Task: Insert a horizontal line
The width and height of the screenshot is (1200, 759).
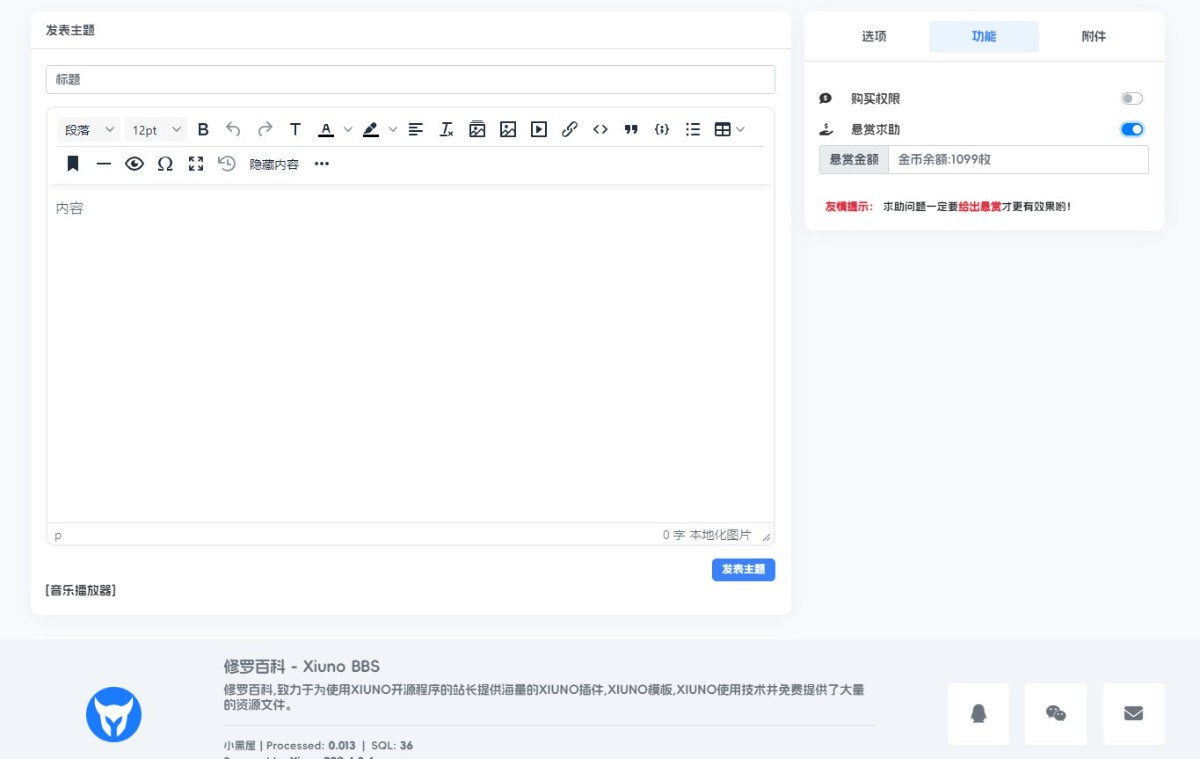Action: (104, 164)
